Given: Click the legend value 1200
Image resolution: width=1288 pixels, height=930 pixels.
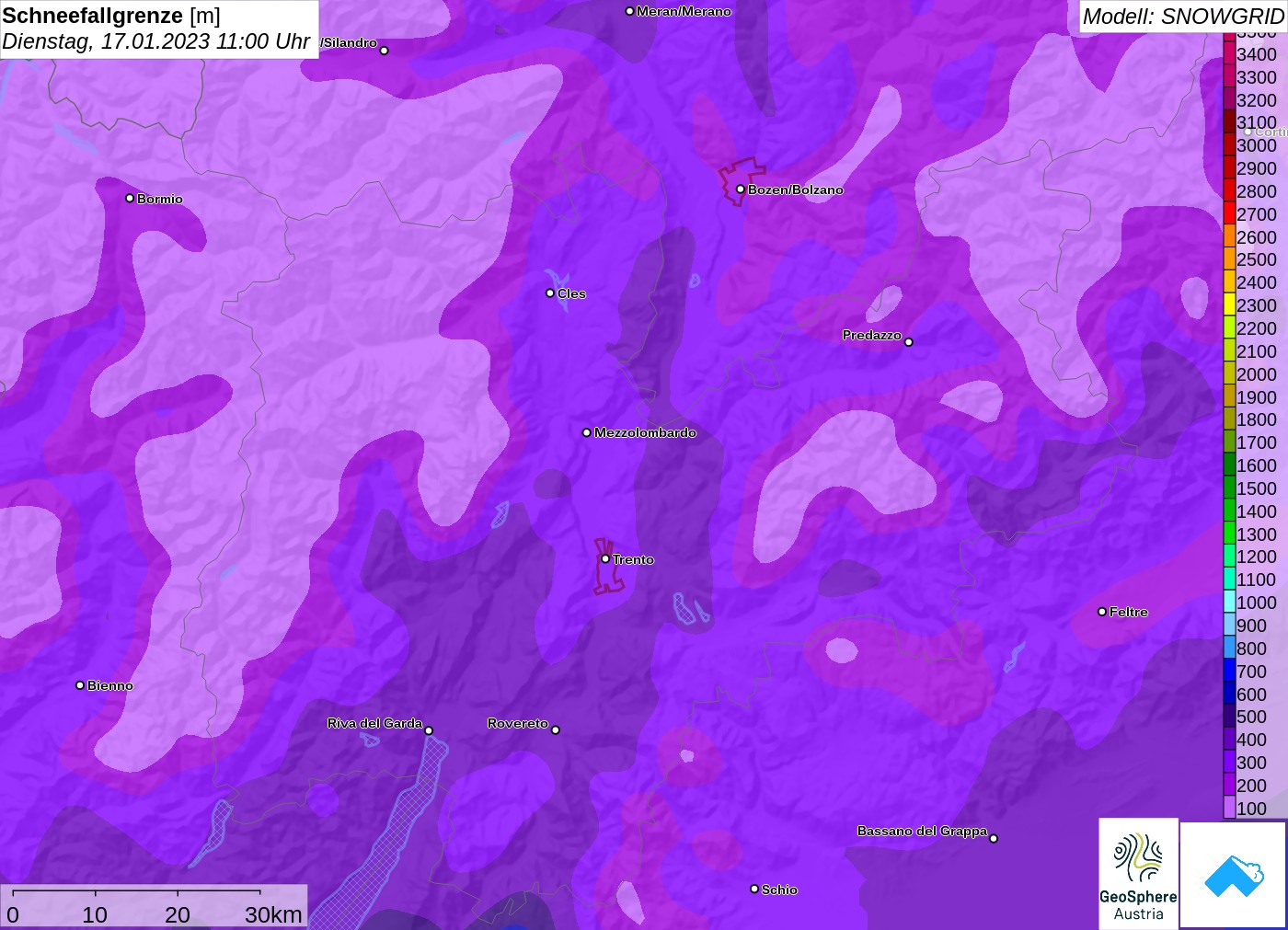Looking at the screenshot, I should click(1257, 556).
